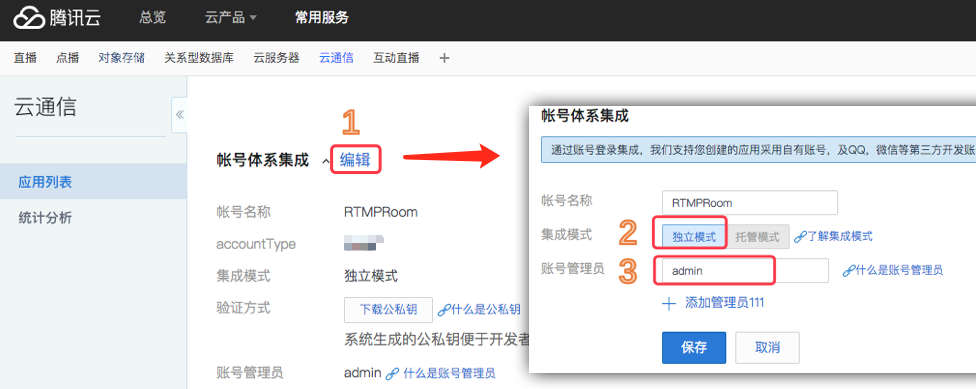Click plus icon beside 添加管理员111
Image resolution: width=976 pixels, height=389 pixels.
point(669,303)
